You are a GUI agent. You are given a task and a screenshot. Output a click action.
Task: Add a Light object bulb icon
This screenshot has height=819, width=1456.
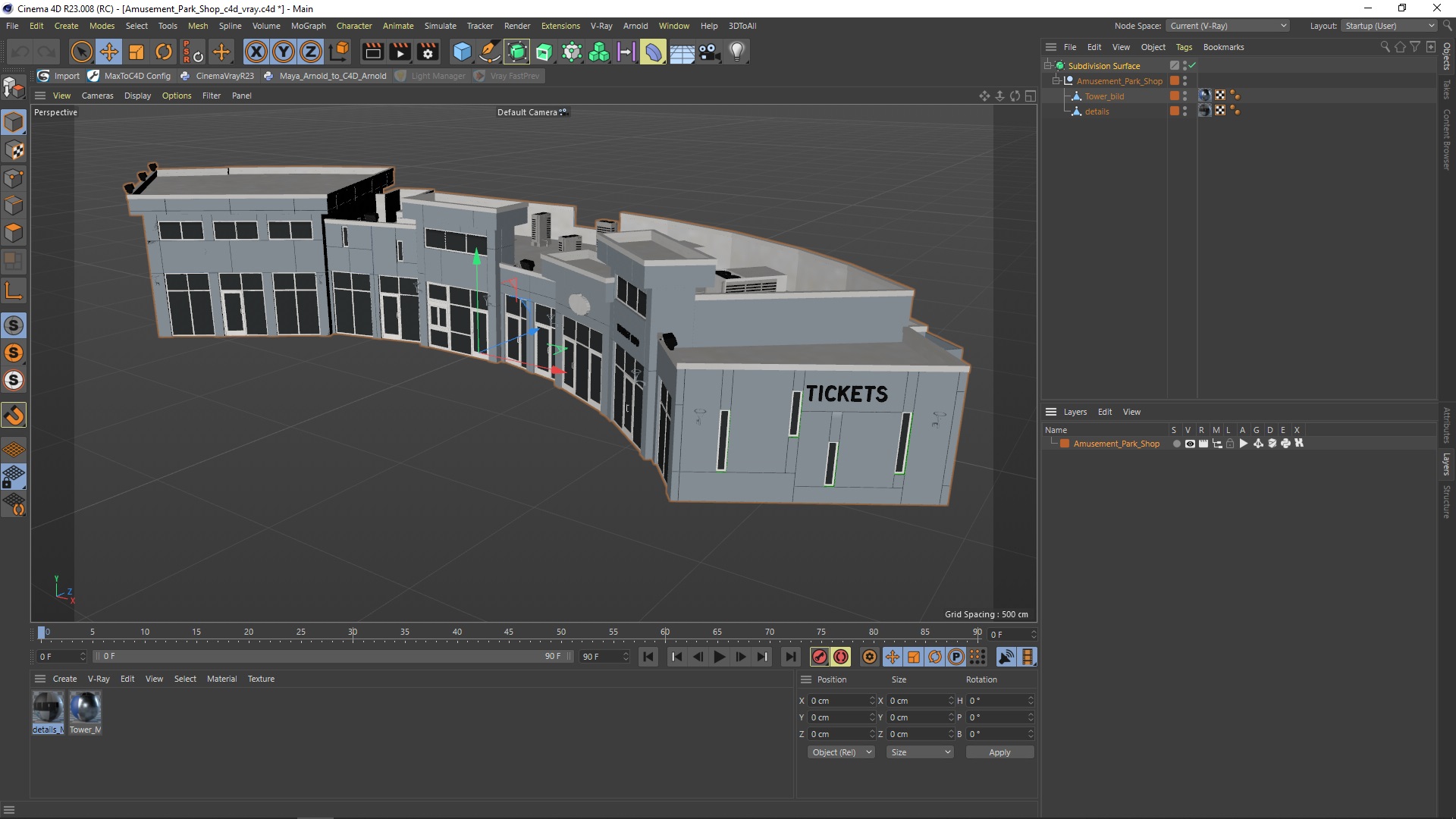[x=737, y=52]
